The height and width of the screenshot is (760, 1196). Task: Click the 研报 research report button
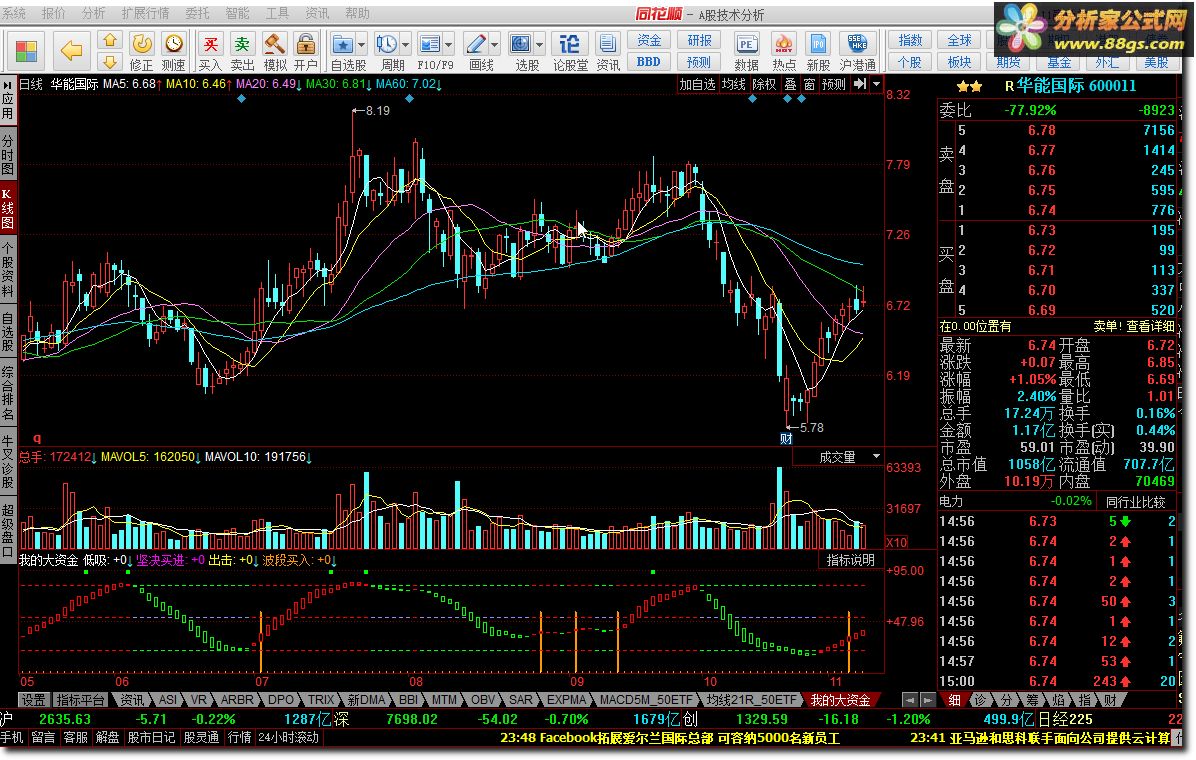click(x=699, y=40)
